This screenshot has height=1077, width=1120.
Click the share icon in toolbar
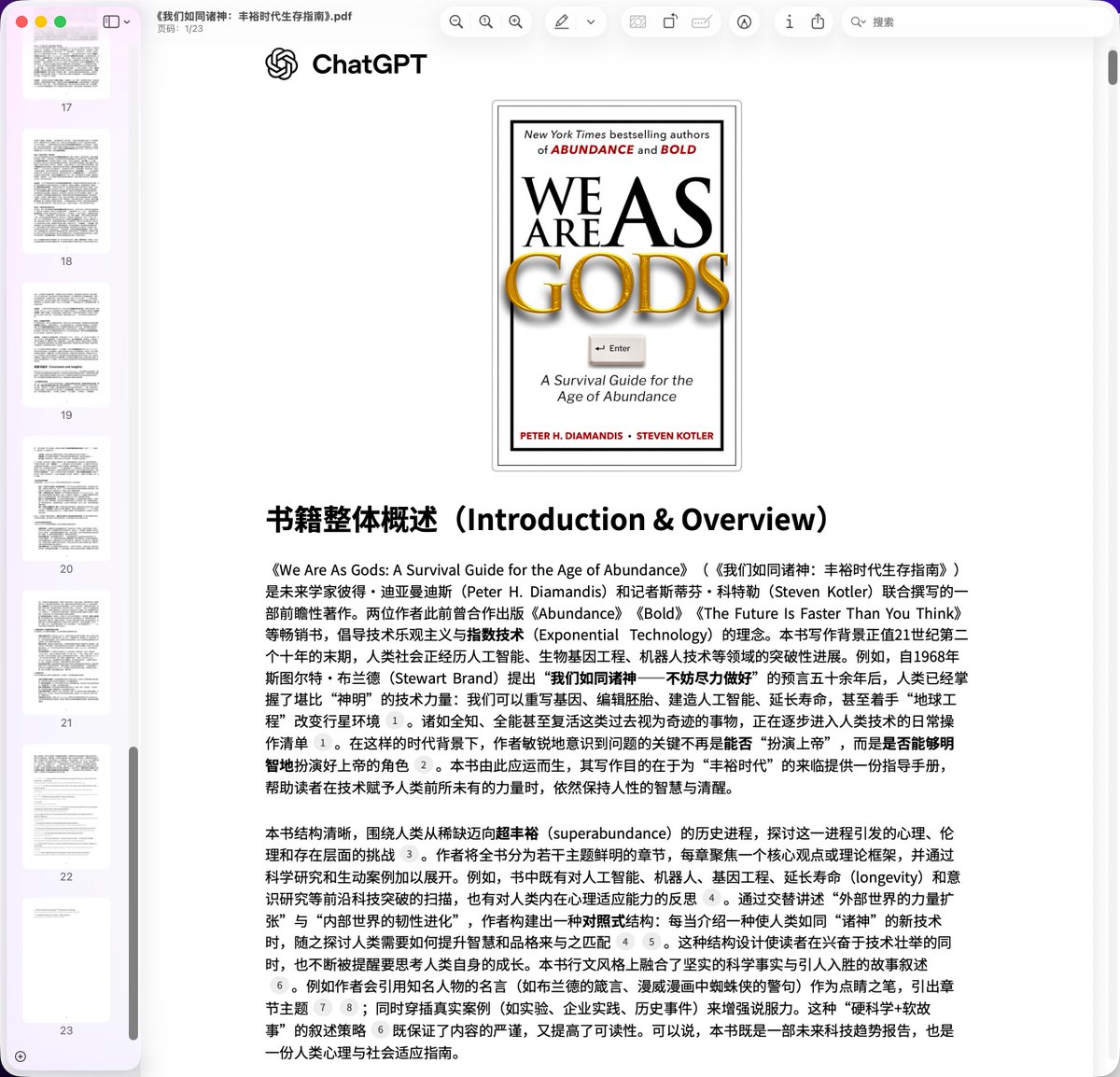coord(818,21)
